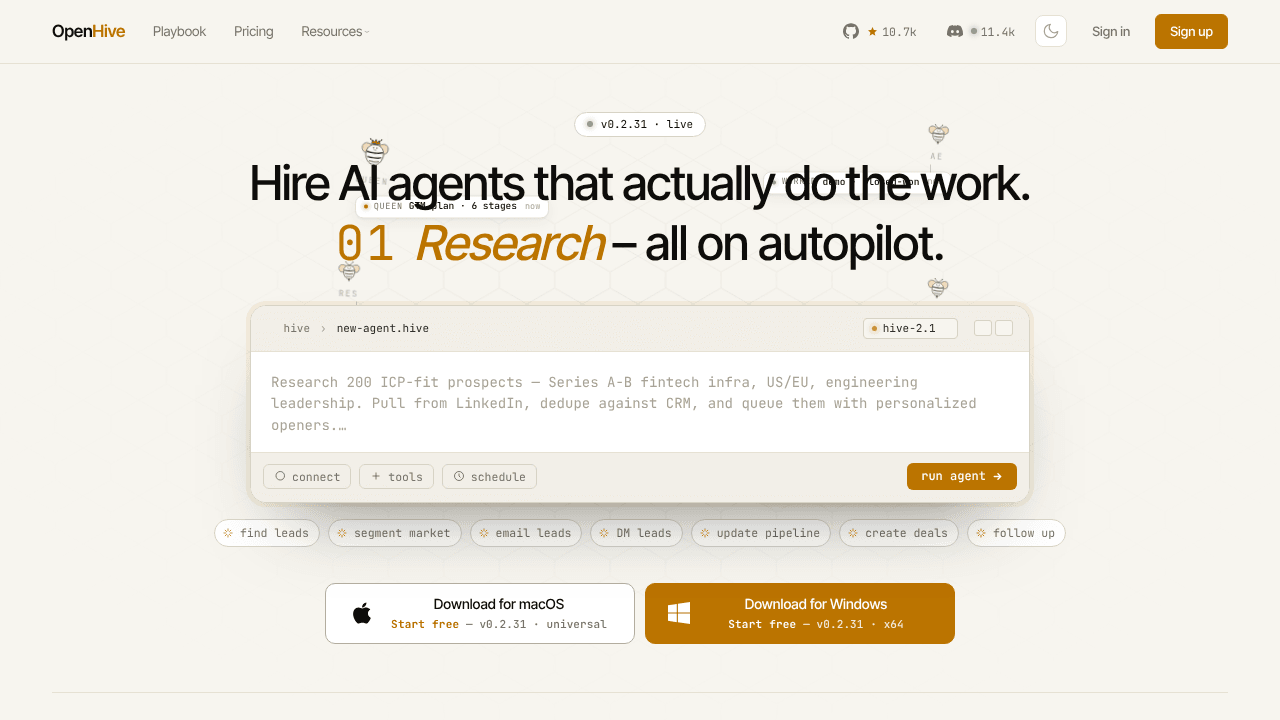Viewport: 1280px width, 720px height.
Task: Click the OpenHive logo
Action: click(x=88, y=31)
